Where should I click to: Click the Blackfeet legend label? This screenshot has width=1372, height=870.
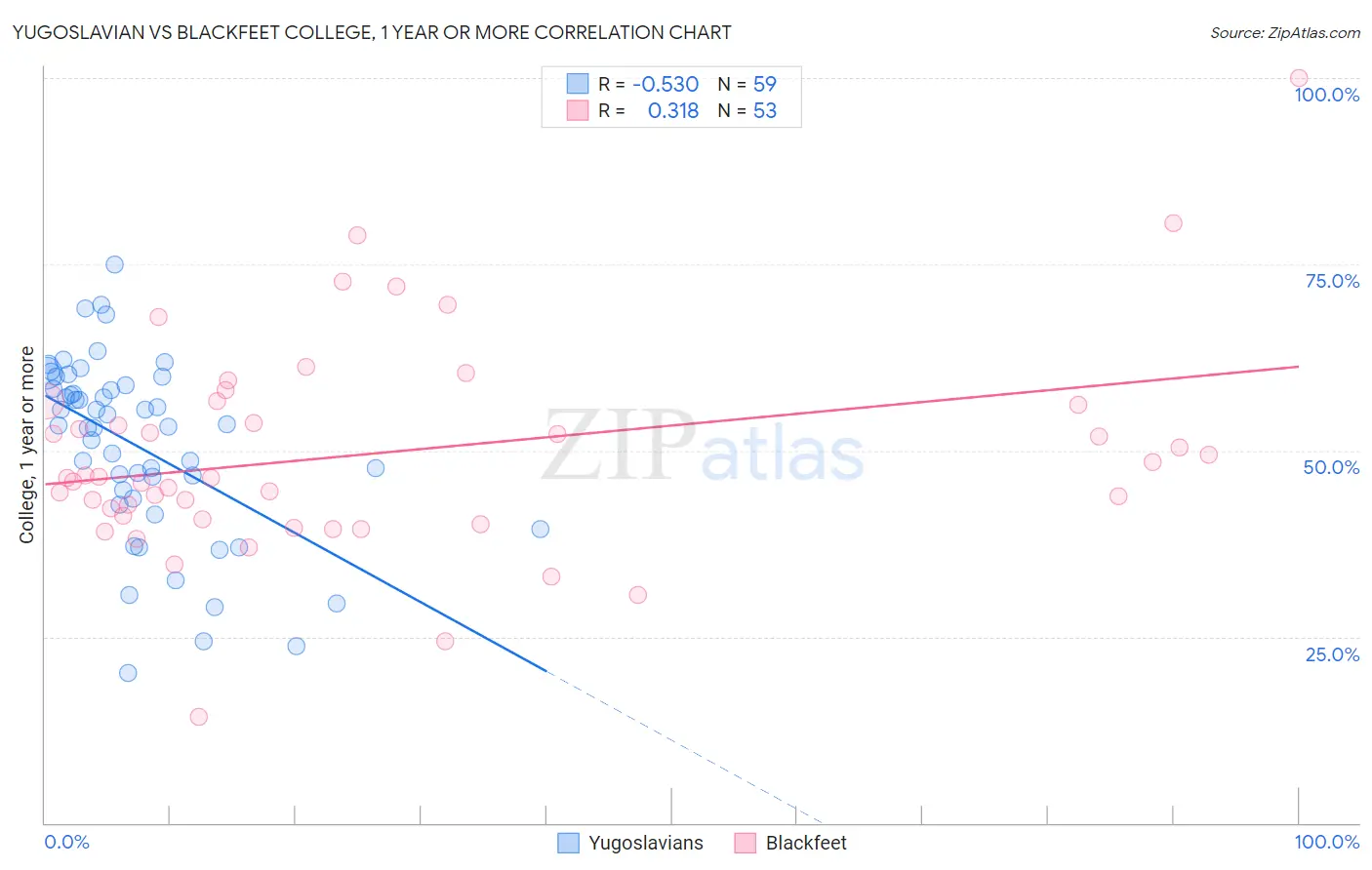(806, 843)
